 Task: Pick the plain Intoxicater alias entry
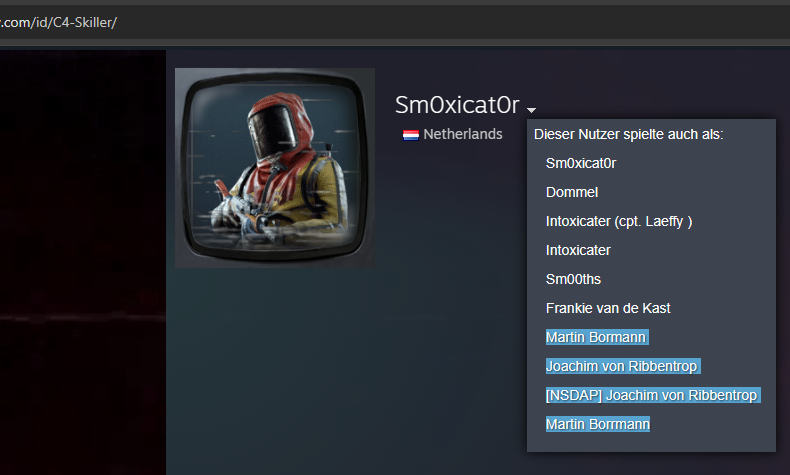coord(578,250)
